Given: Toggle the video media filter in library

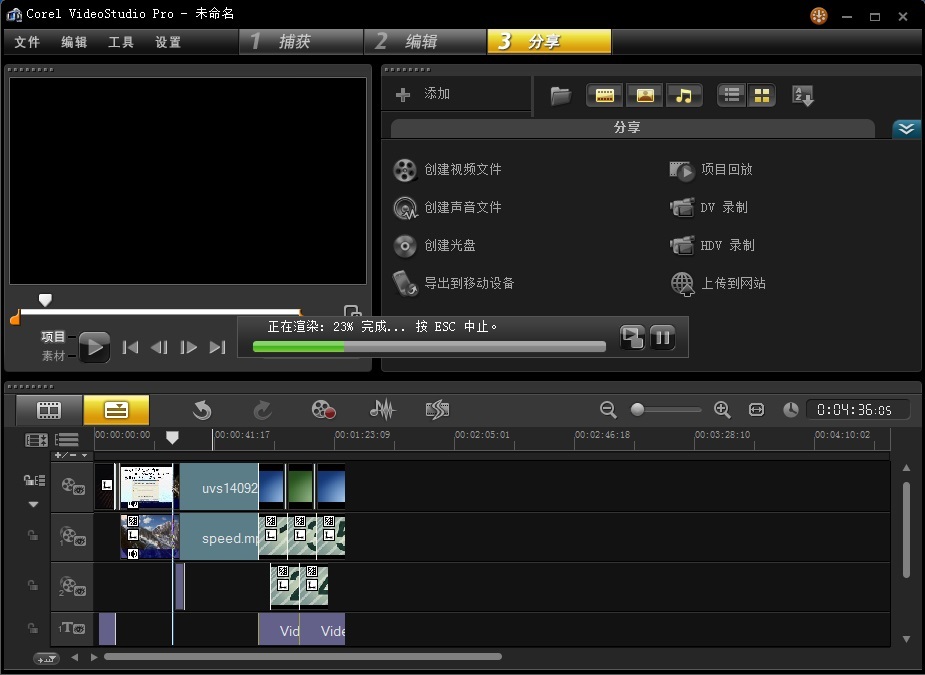Looking at the screenshot, I should pos(604,95).
